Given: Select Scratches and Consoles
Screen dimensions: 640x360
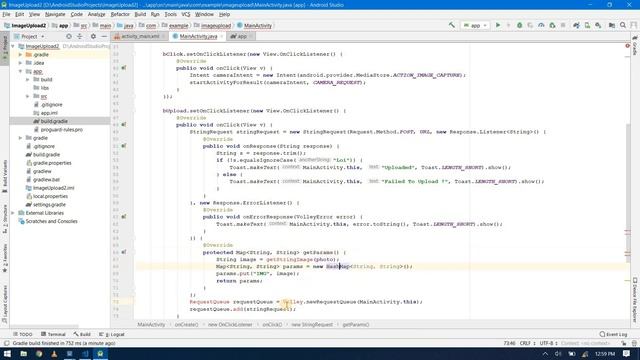Looking at the screenshot, I should [51, 221].
